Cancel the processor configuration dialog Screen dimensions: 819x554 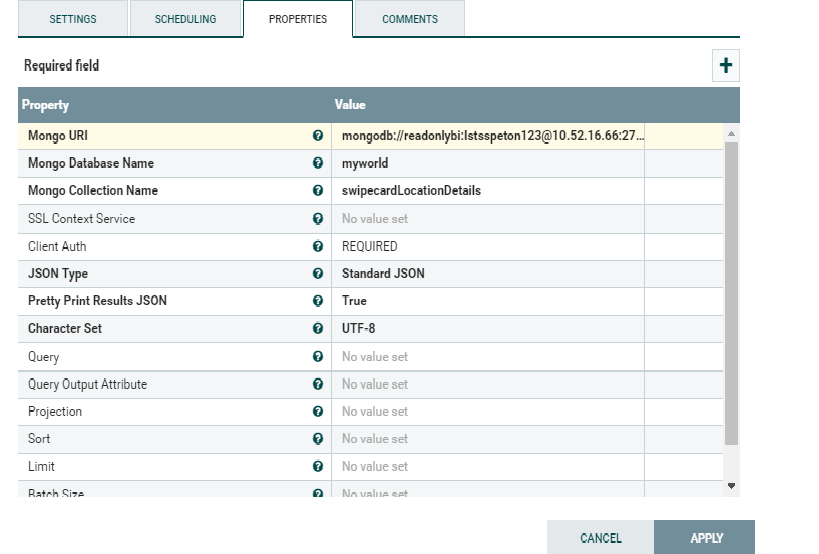pos(600,538)
